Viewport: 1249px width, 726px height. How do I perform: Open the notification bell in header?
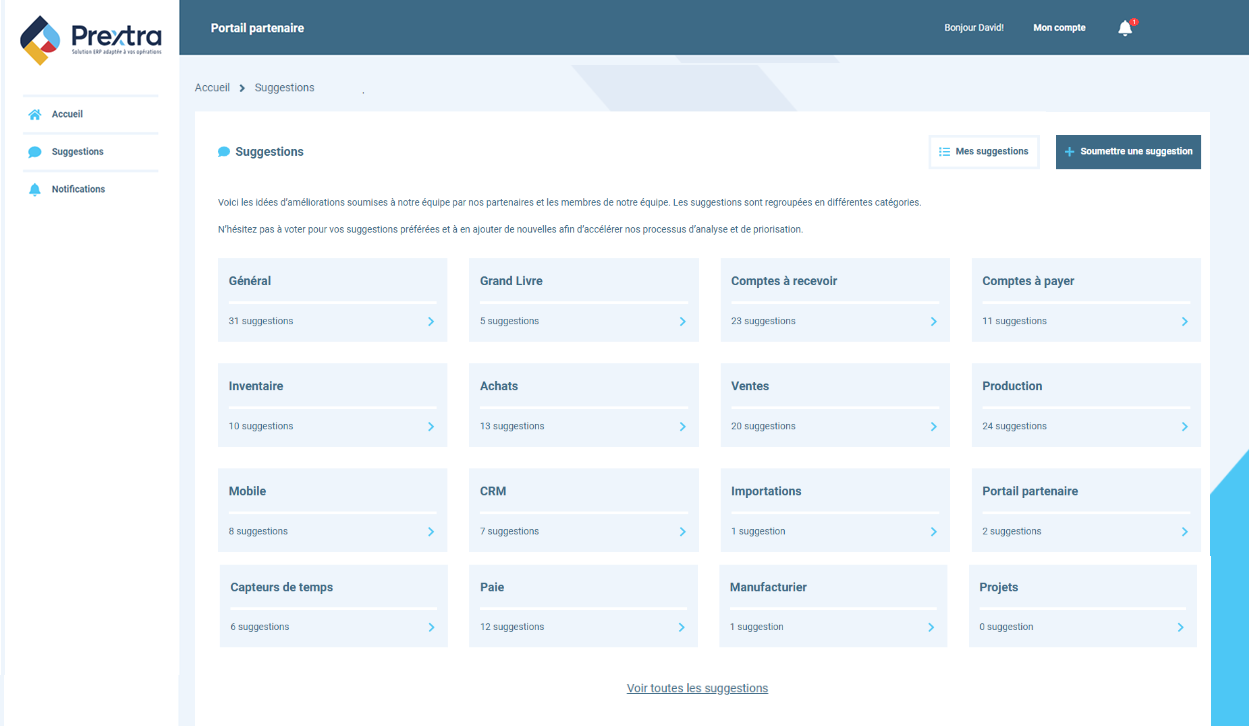click(1125, 28)
